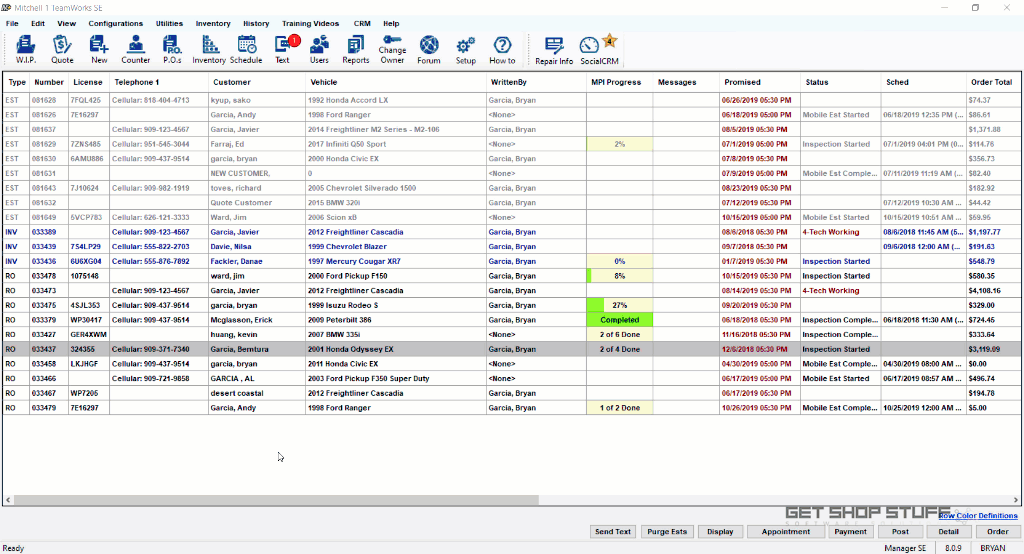Open the Configurations menu

pos(115,23)
